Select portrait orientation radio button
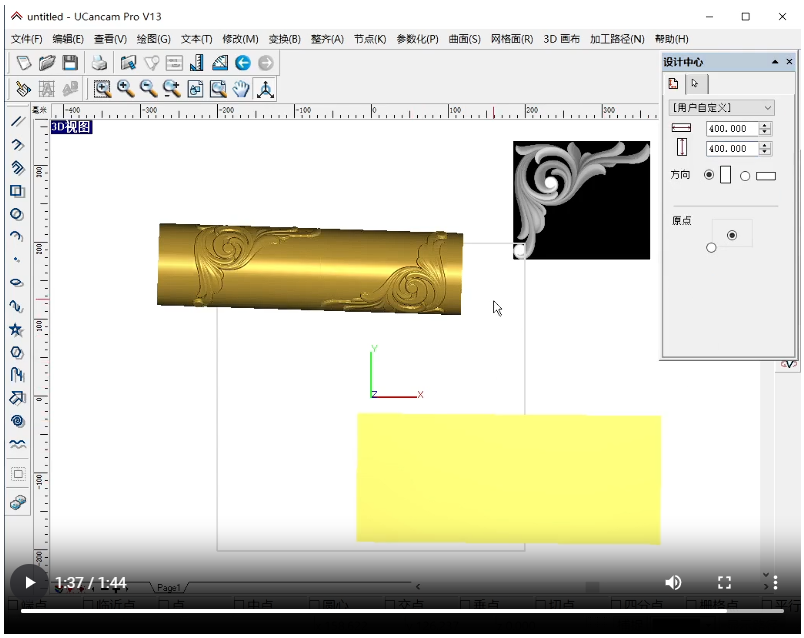Screen dimensions: 804x638 click(709, 175)
